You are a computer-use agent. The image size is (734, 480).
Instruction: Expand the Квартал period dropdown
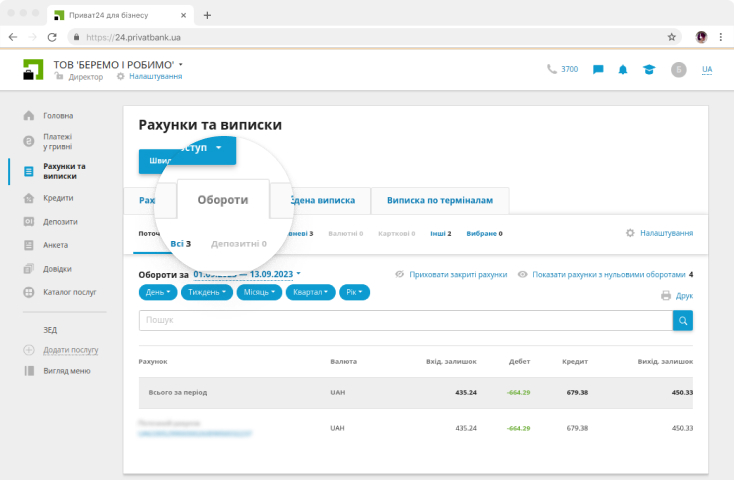pos(309,293)
